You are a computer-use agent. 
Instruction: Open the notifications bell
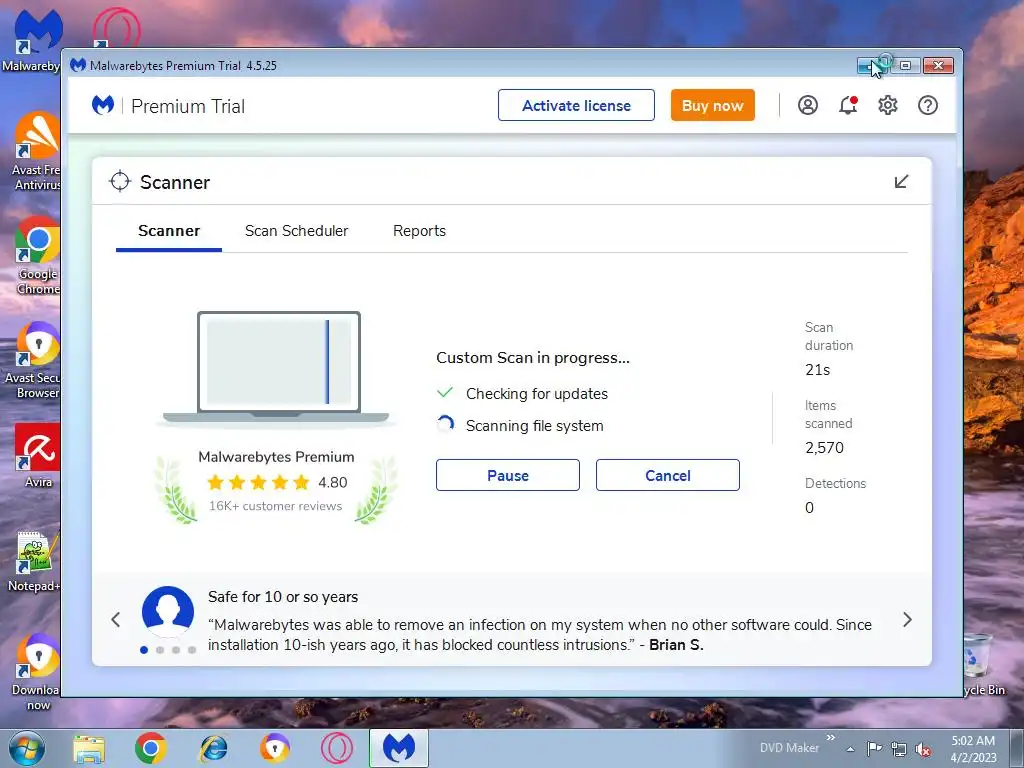(848, 105)
